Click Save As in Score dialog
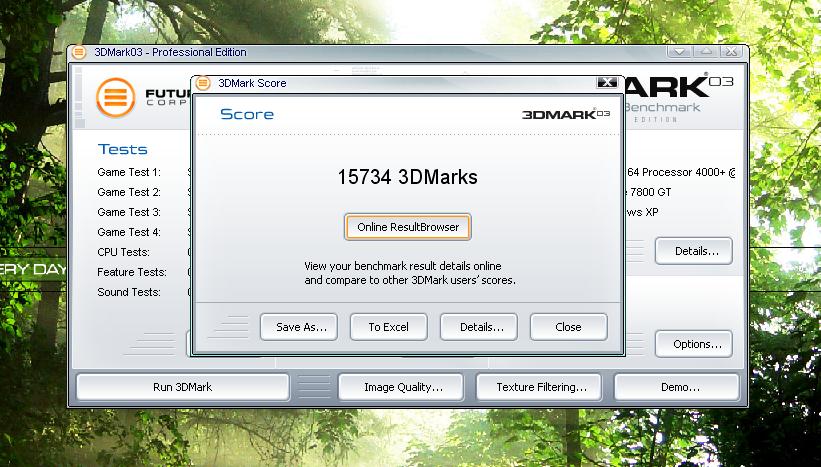The height and width of the screenshot is (467, 821). tap(299, 327)
